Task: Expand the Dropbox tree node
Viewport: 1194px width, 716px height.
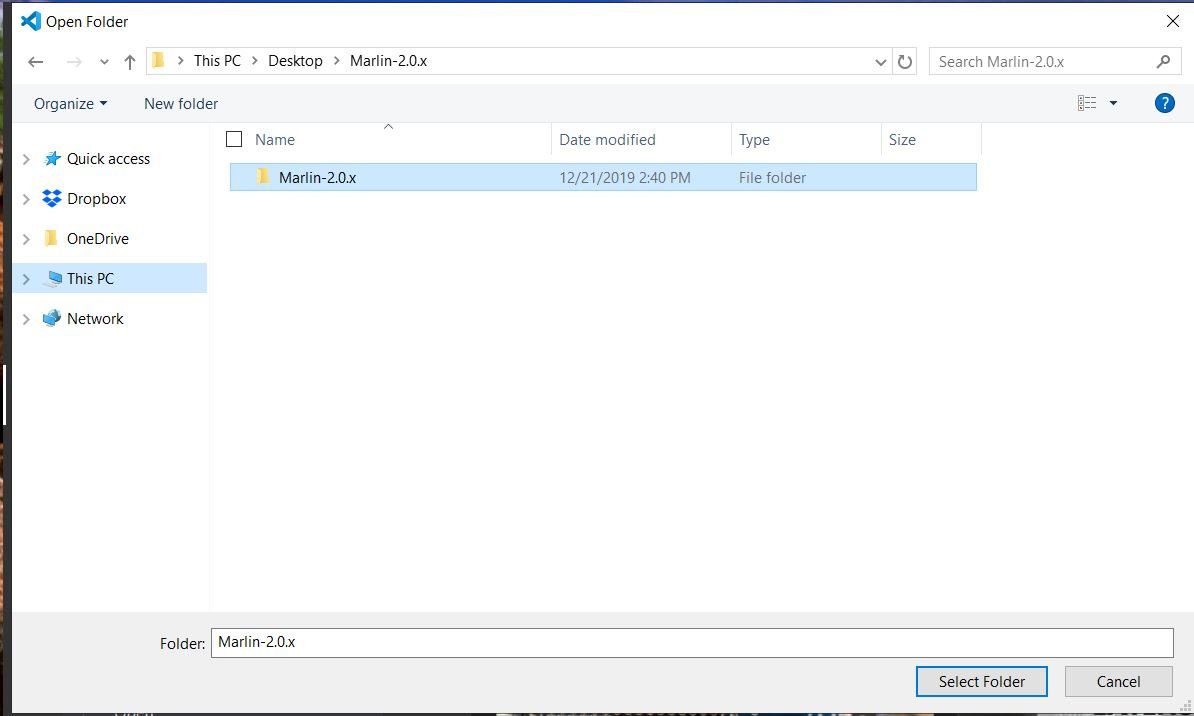Action: click(x=26, y=199)
